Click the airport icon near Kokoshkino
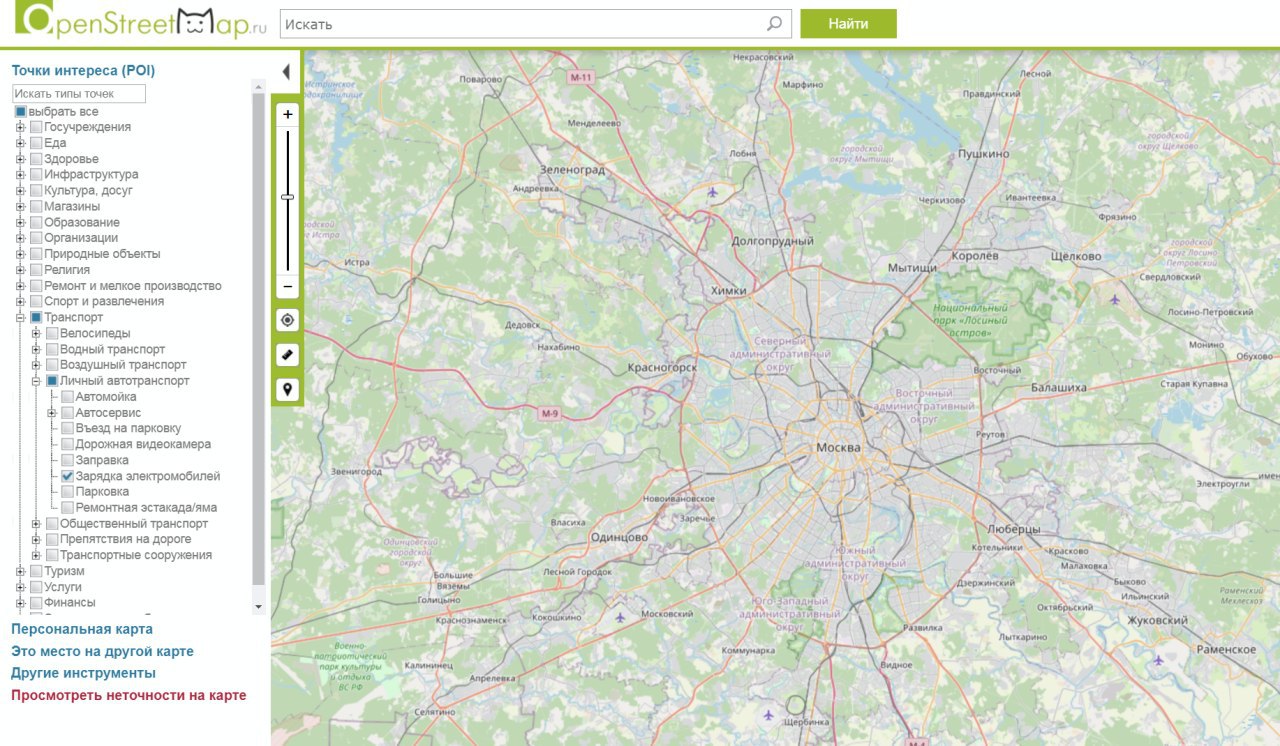Screen dimensions: 1280x746 [x=620, y=617]
